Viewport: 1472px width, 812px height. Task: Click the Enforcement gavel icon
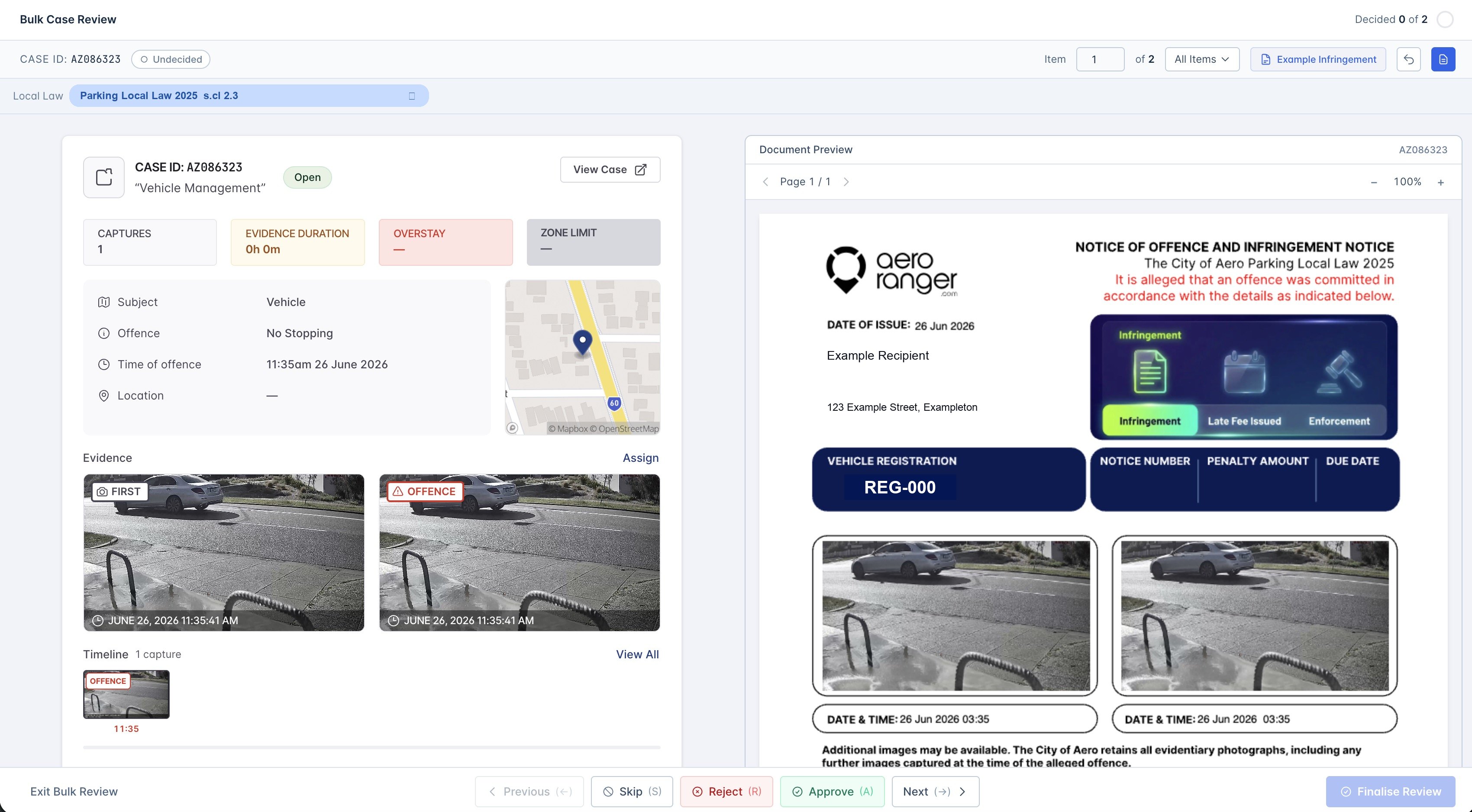tap(1339, 372)
